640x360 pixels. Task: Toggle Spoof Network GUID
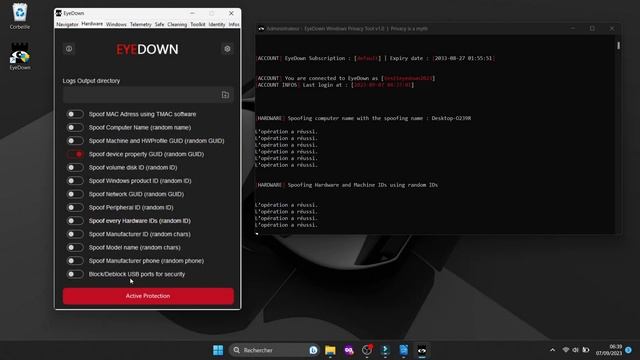[x=75, y=194]
